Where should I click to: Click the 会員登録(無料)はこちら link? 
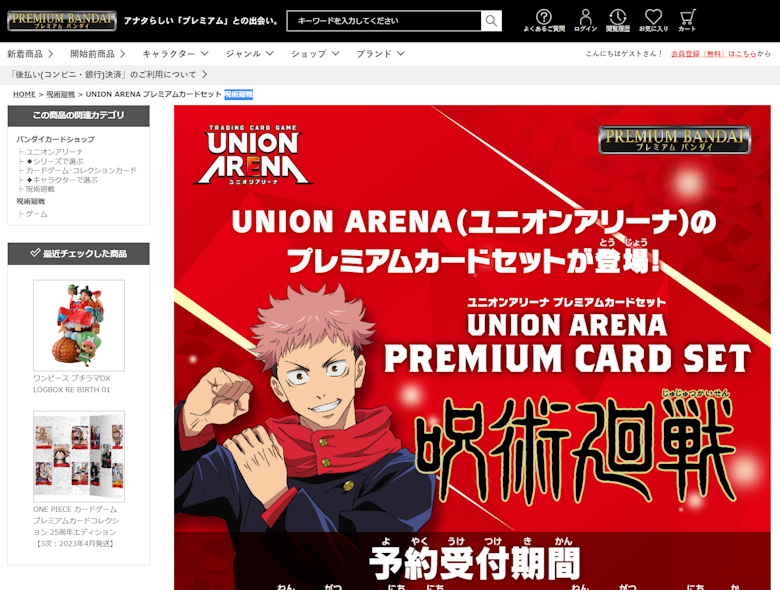(714, 54)
